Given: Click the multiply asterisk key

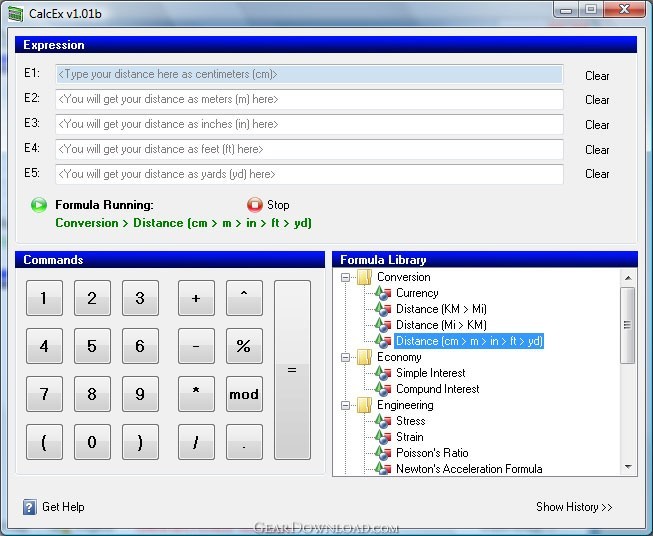Looking at the screenshot, I should (x=196, y=394).
